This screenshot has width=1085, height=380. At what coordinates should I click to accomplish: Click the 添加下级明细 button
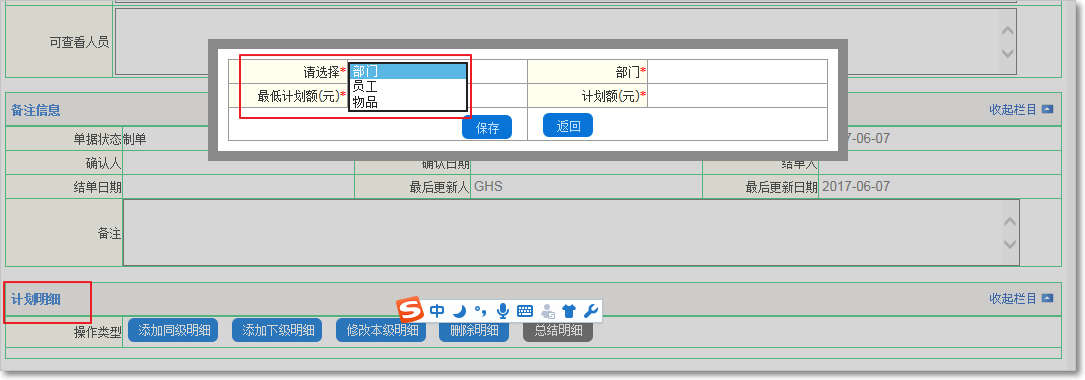pyautogui.click(x=277, y=330)
